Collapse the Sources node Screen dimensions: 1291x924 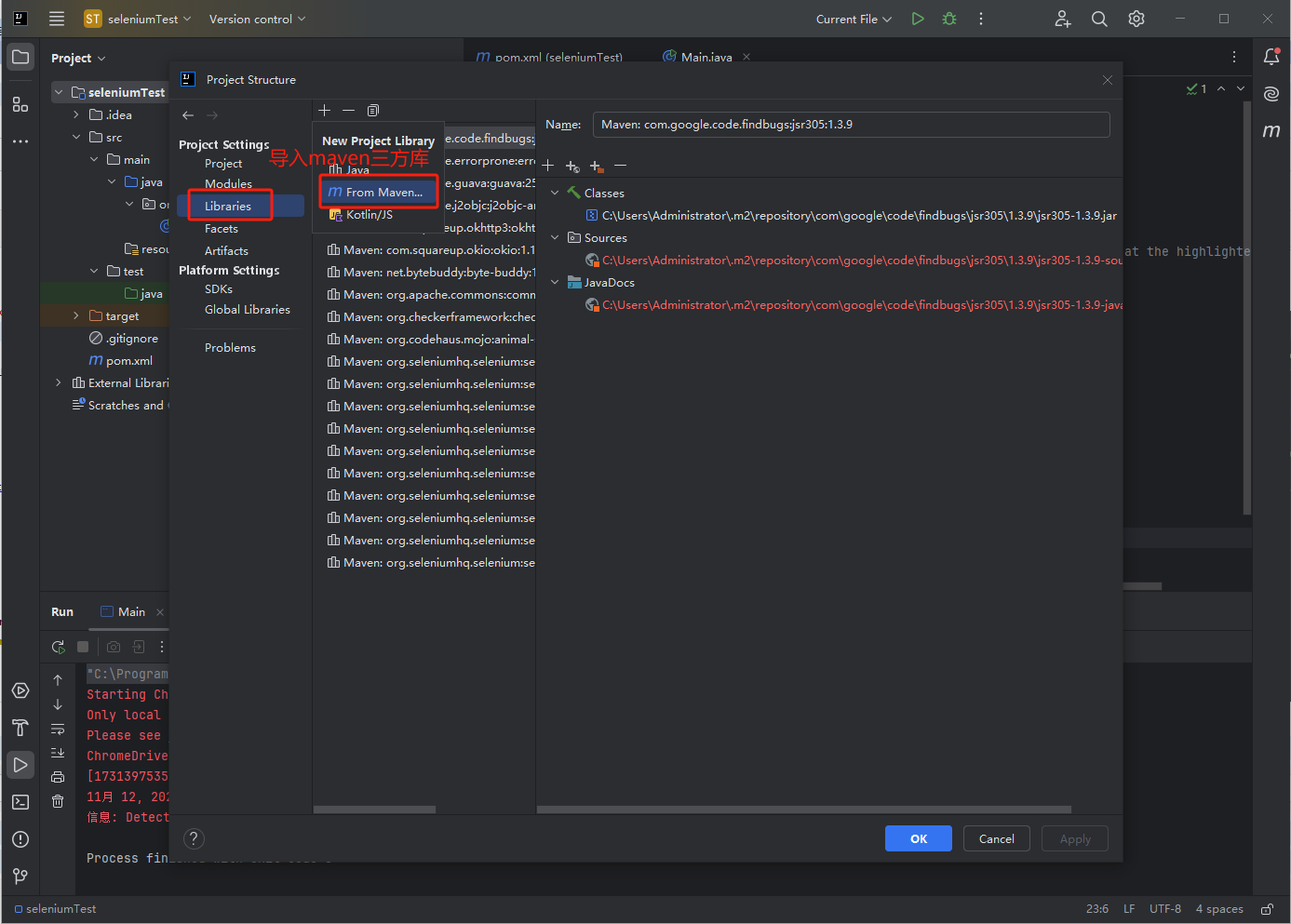555,237
